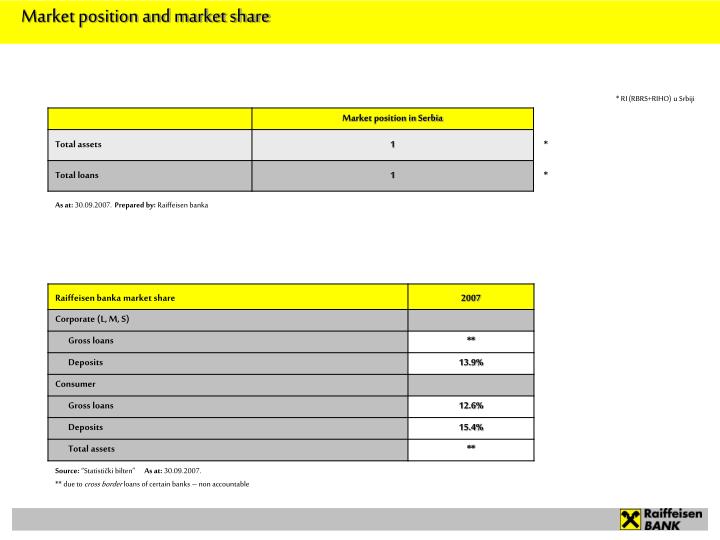Click the asterisk beside the Total assets row
720x540 pixels.
coord(546,143)
